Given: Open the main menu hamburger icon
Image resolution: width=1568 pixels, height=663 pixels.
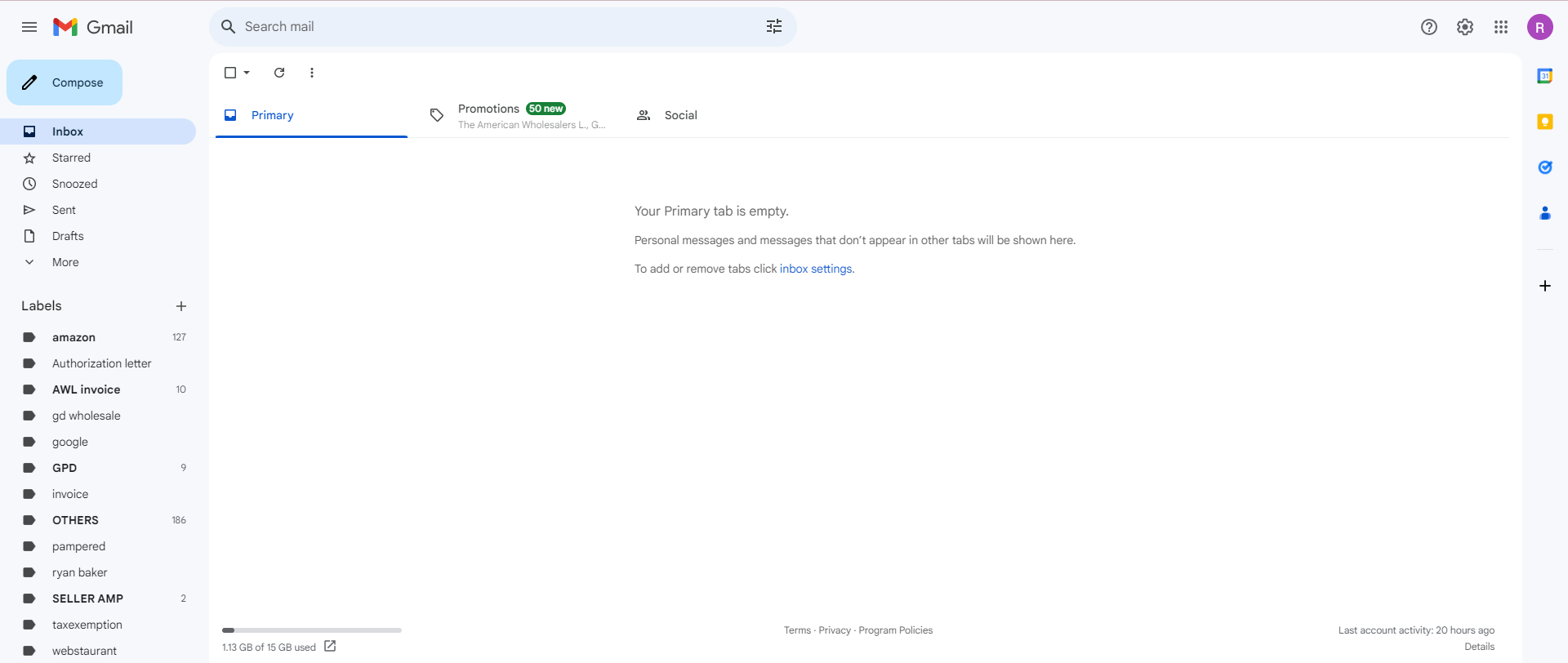Looking at the screenshot, I should point(29,27).
